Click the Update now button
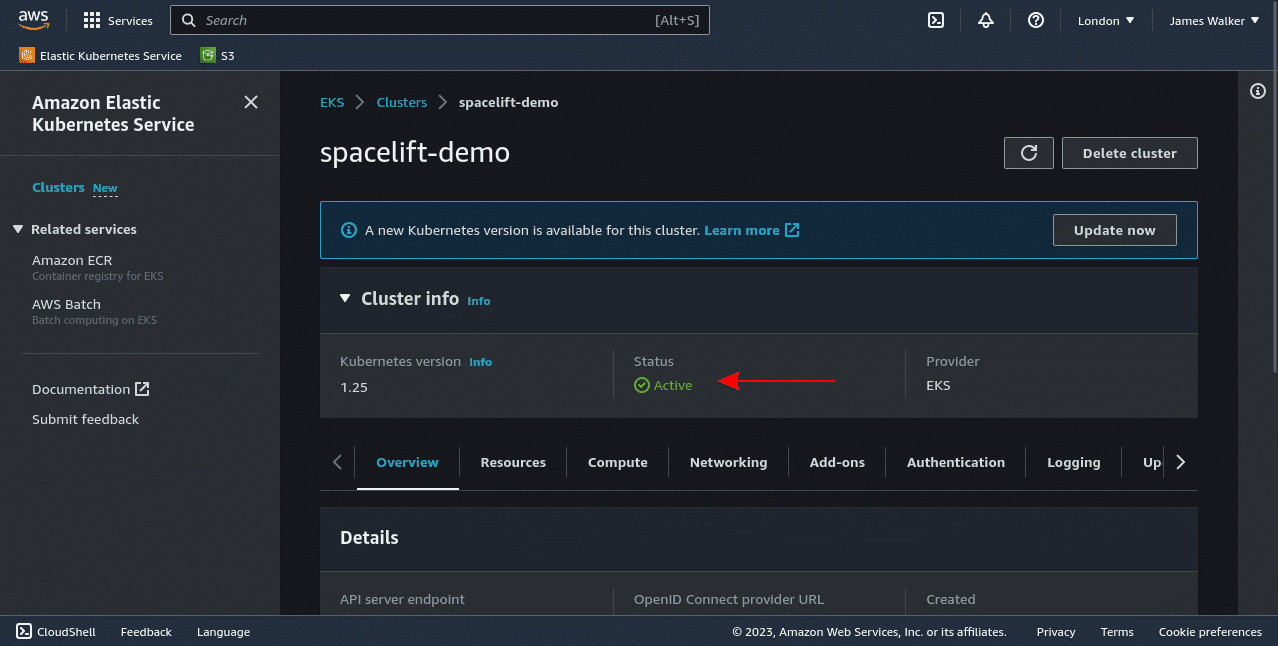The image size is (1278, 646). [1115, 230]
